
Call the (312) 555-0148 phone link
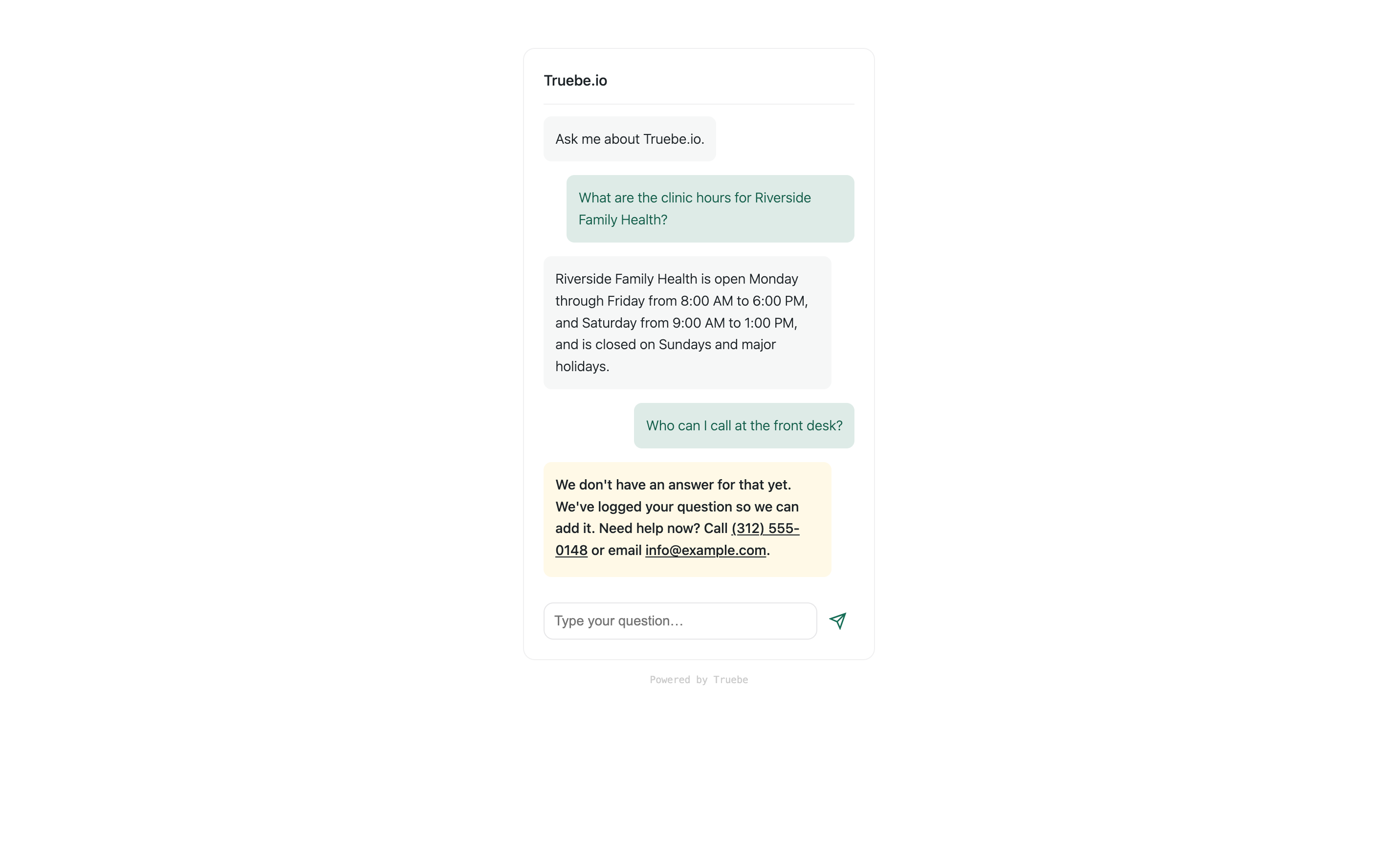[x=765, y=529]
